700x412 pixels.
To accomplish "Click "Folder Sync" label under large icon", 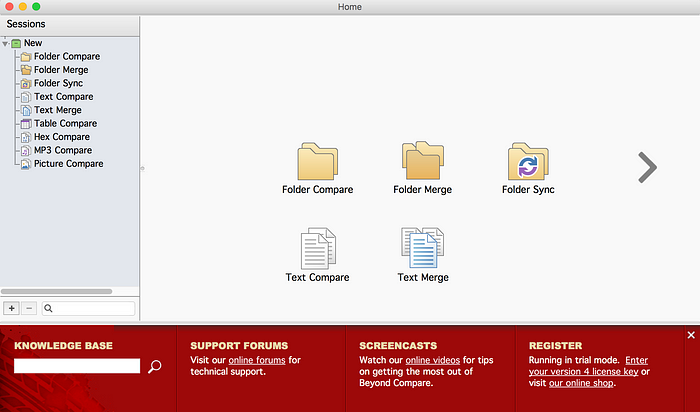I will click(528, 190).
